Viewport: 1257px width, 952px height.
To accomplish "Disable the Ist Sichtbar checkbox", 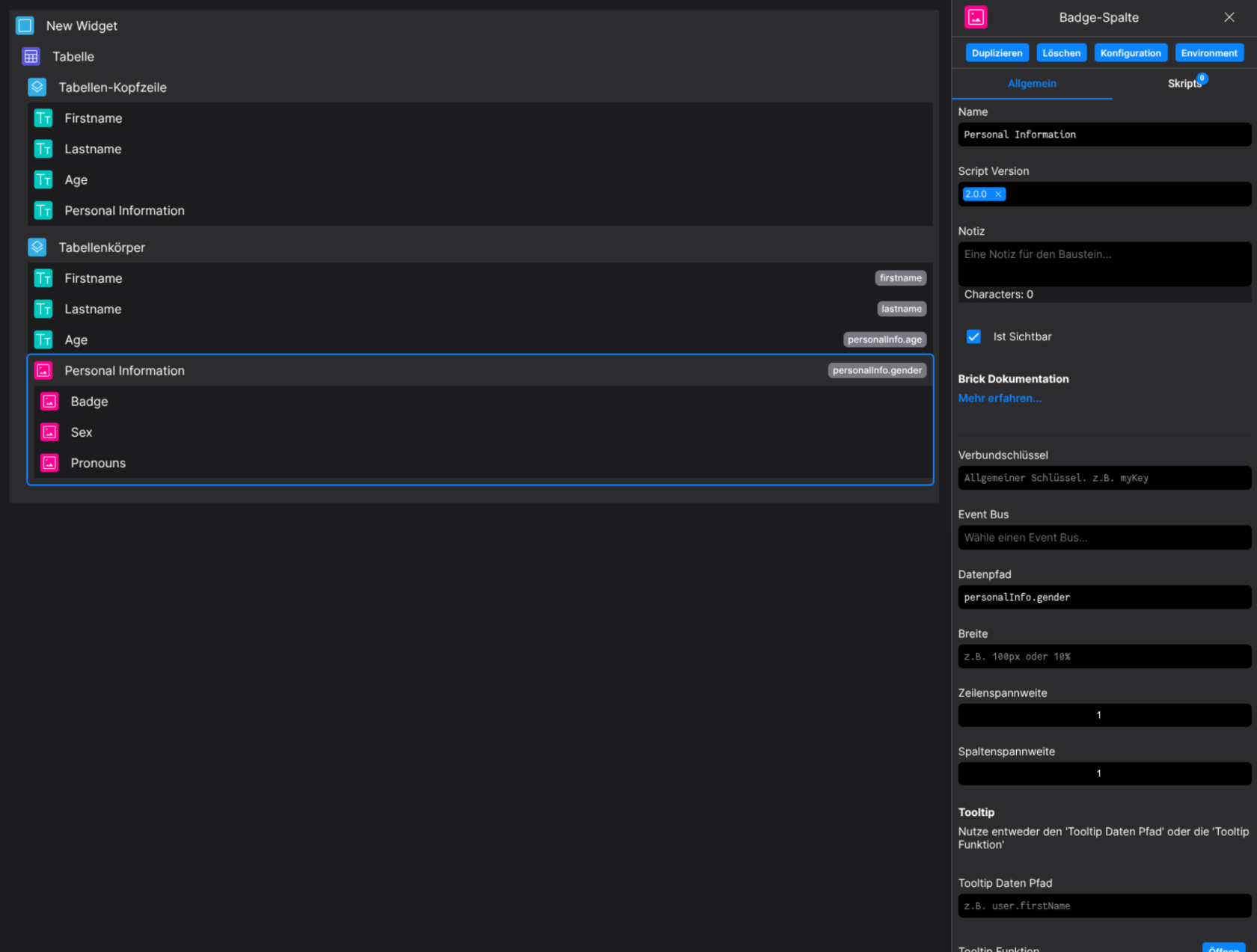I will point(973,337).
